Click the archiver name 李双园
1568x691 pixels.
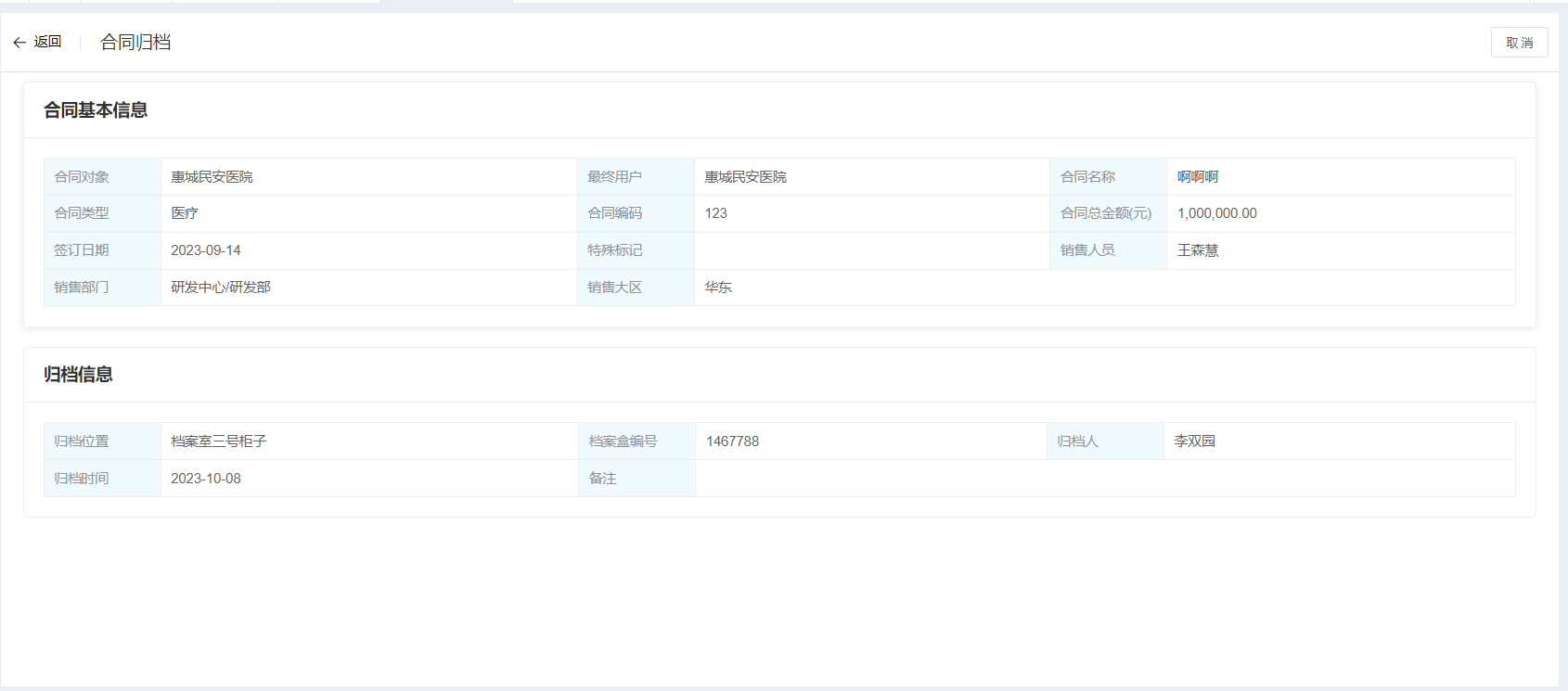pyautogui.click(x=1194, y=441)
